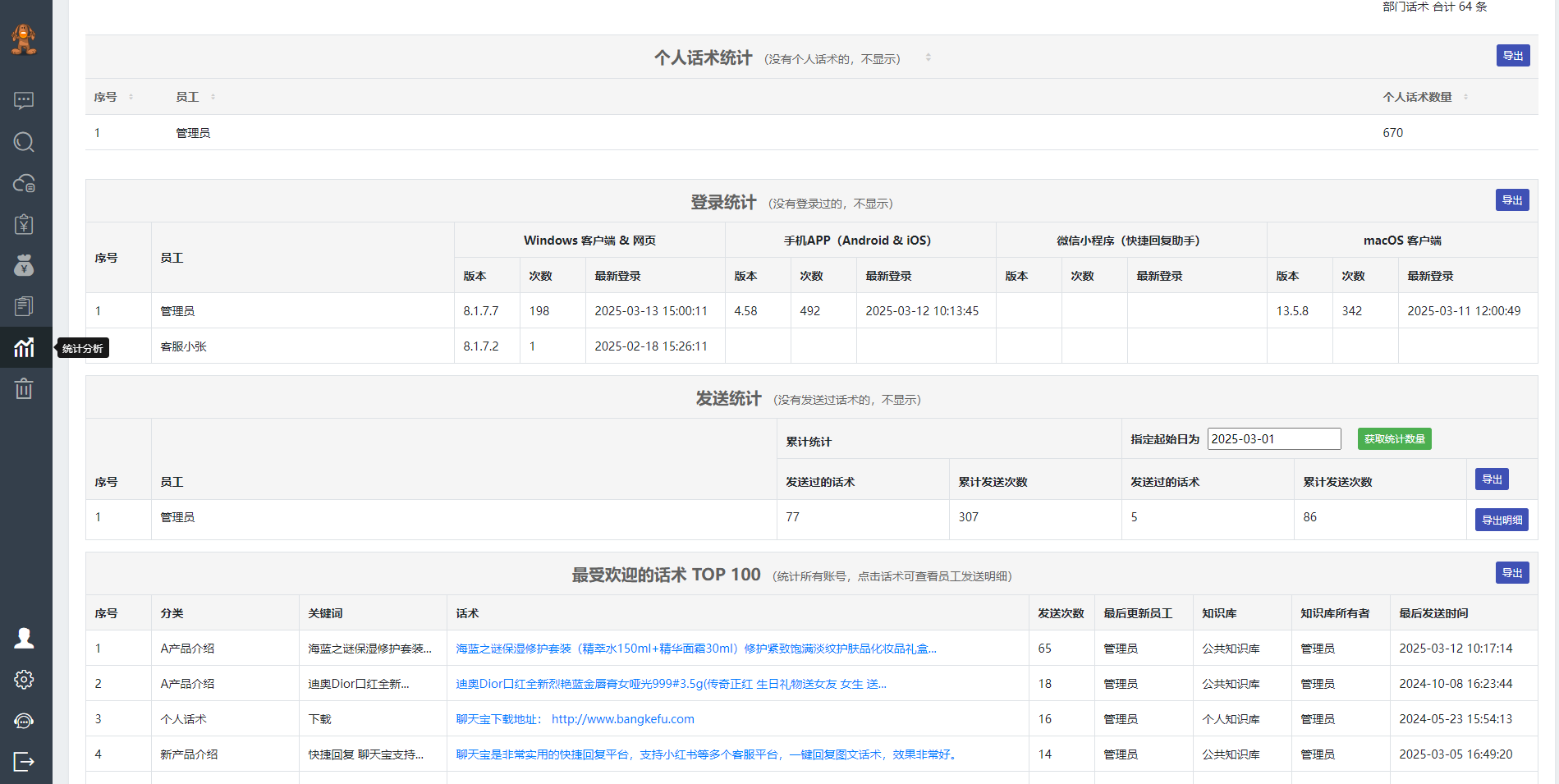Export the 个人话术统计 table with 导出

coord(1513,56)
